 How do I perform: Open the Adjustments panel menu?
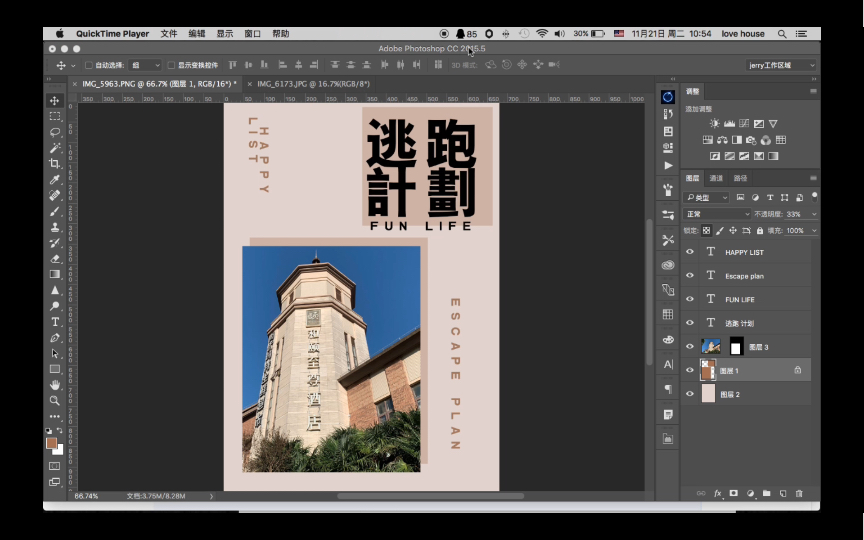pos(813,91)
